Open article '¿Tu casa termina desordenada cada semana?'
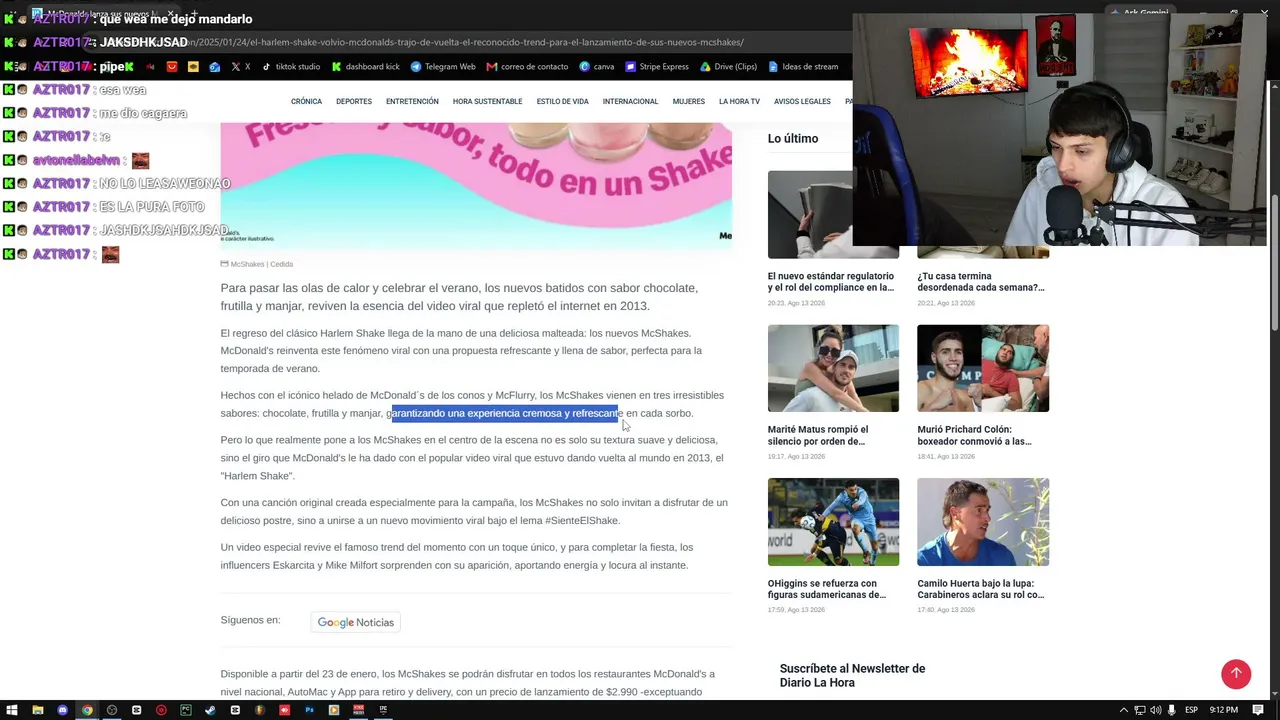The image size is (1280, 720). point(981,282)
